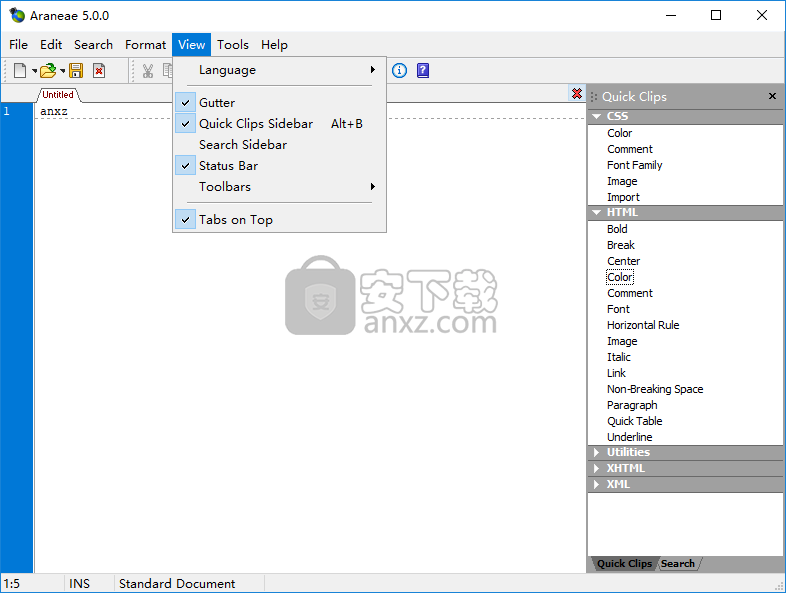Viewport: 786px width, 593px height.
Task: Click the Help book icon in toolbar
Action: [423, 71]
